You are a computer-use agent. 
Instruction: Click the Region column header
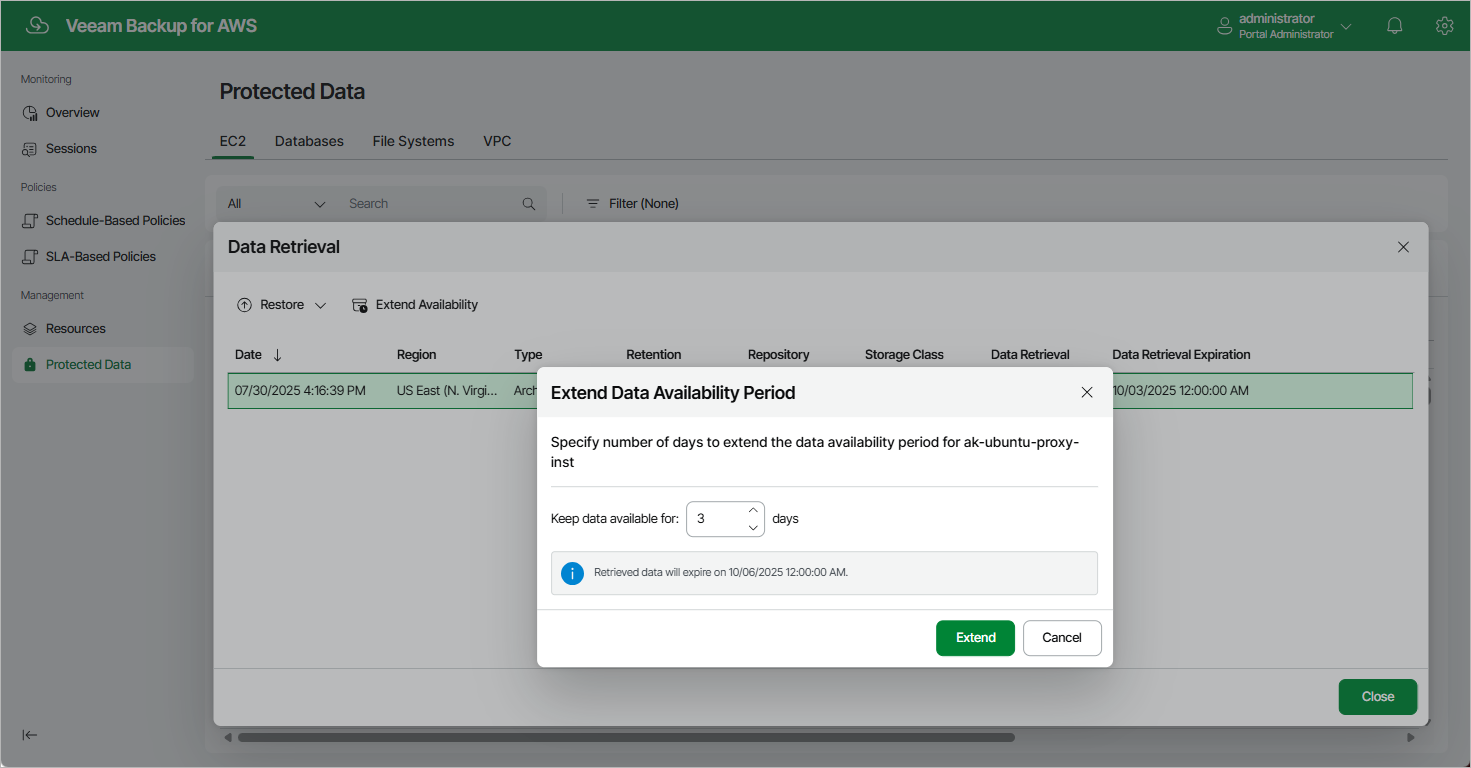click(416, 355)
